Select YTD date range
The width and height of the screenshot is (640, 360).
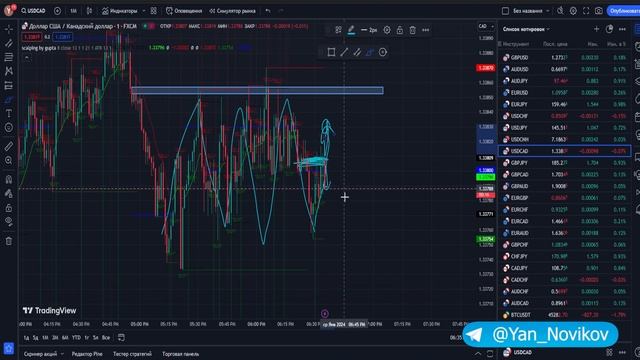(x=76, y=338)
